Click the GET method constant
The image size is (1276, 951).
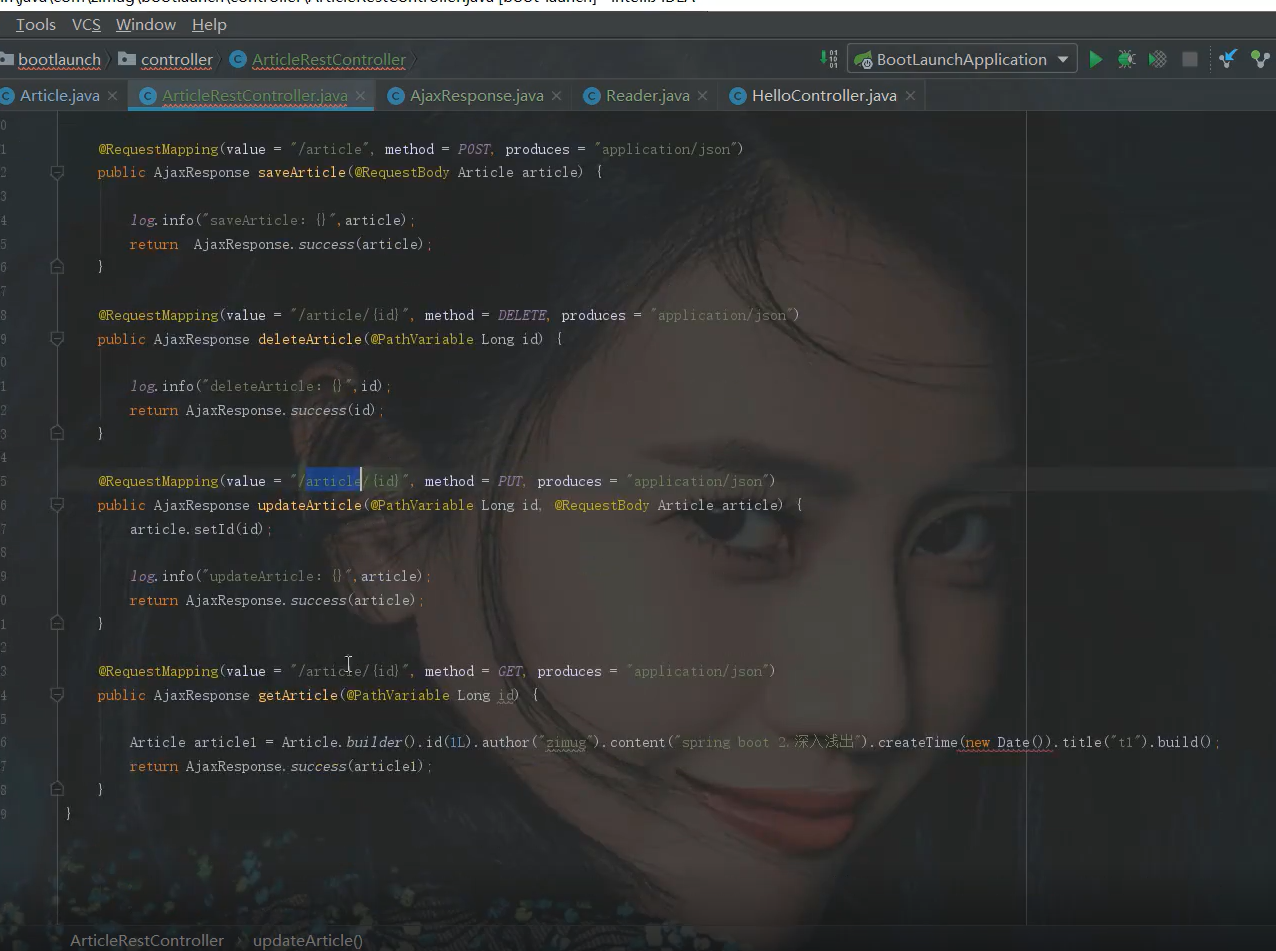510,671
